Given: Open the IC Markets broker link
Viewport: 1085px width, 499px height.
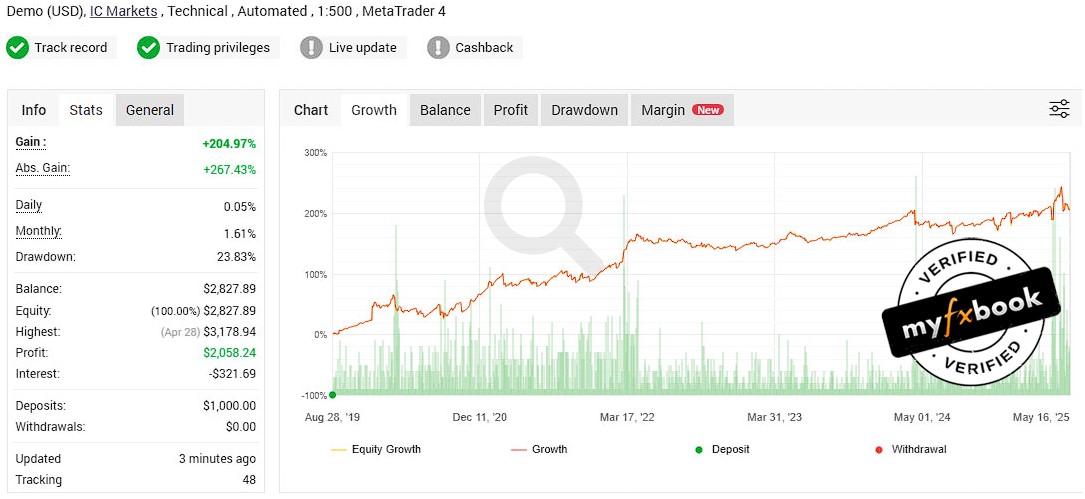Looking at the screenshot, I should [x=123, y=11].
